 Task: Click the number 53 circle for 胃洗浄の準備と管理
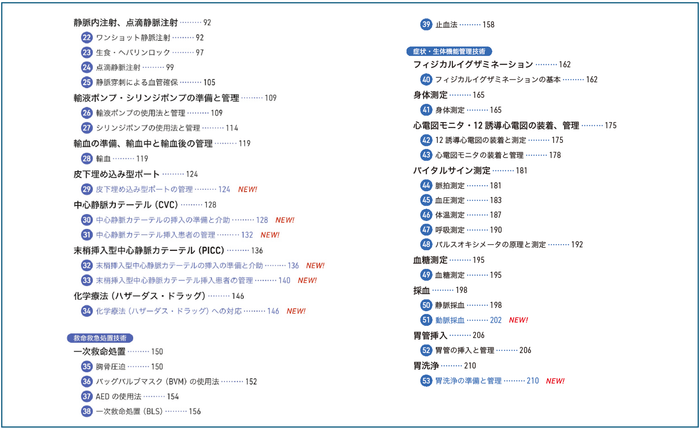(426, 381)
